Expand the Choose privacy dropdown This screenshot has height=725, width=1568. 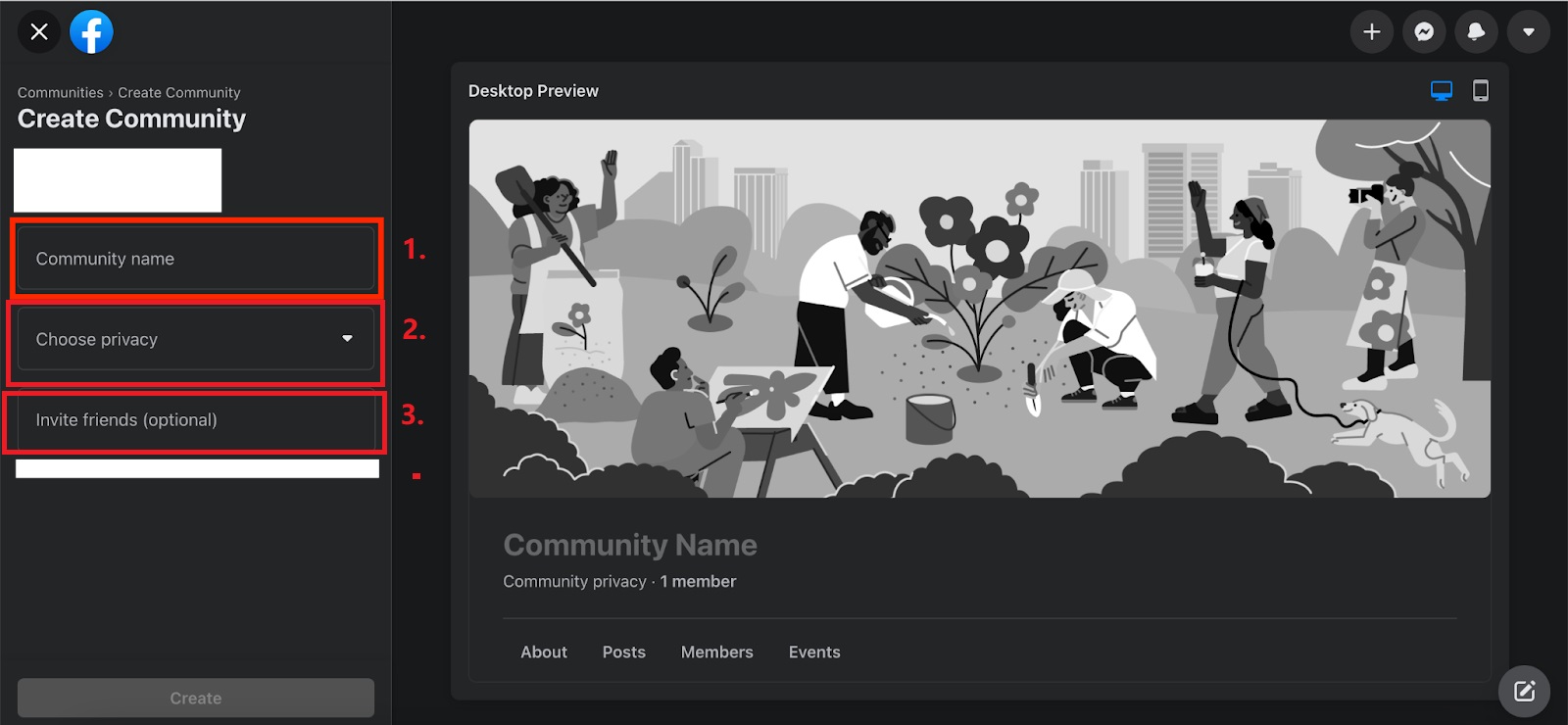click(196, 339)
